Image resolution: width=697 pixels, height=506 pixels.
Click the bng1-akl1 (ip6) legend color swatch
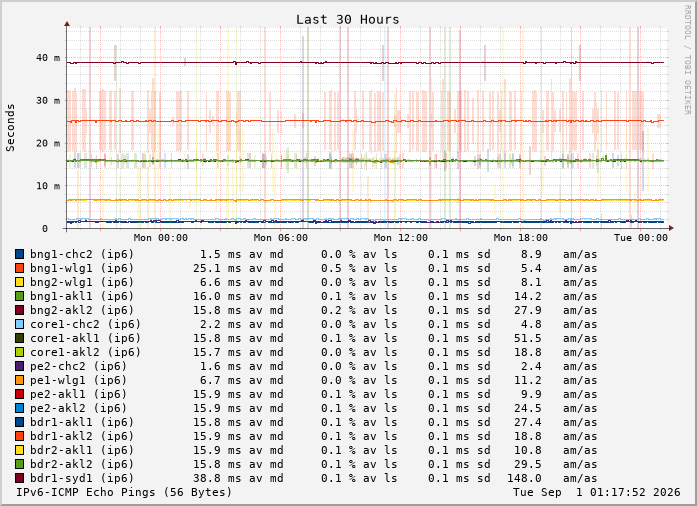point(20,296)
